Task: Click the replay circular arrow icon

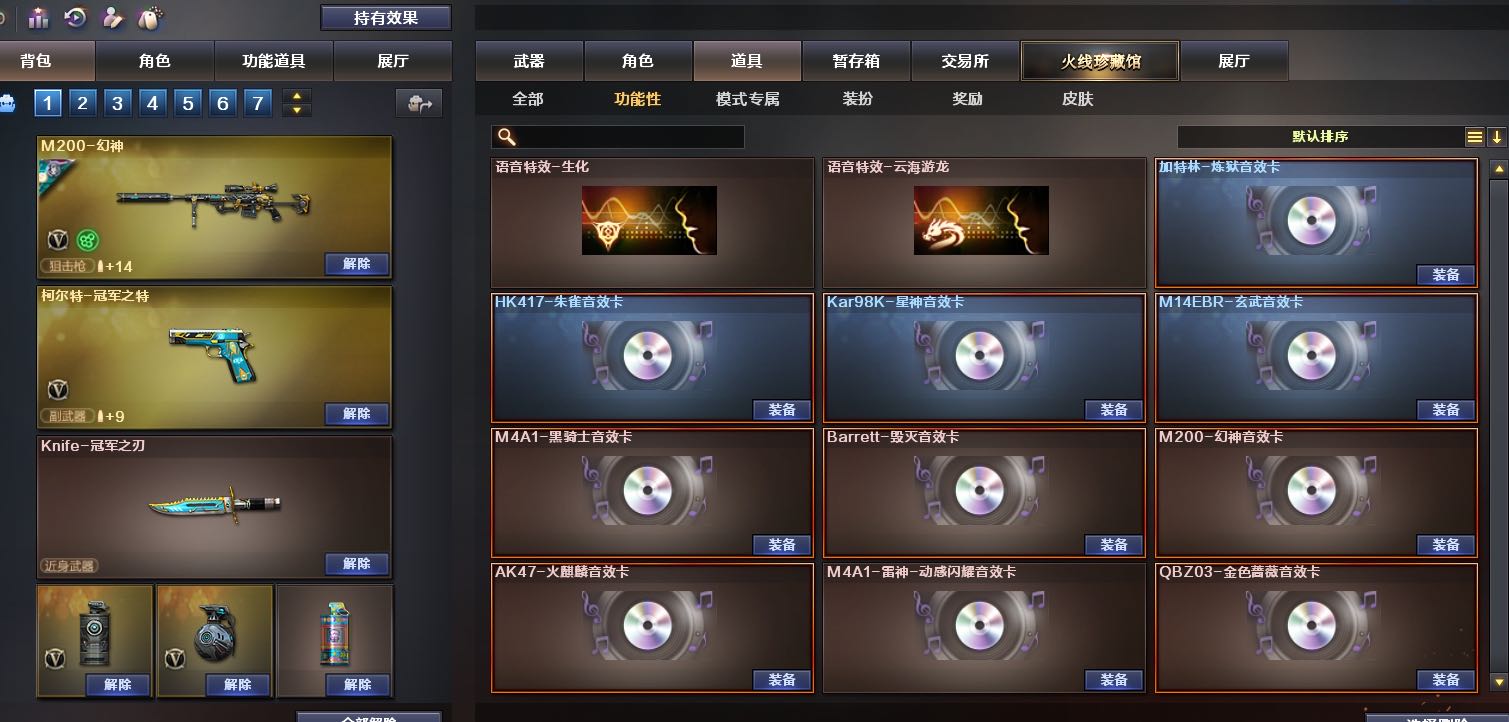Action: [x=75, y=17]
